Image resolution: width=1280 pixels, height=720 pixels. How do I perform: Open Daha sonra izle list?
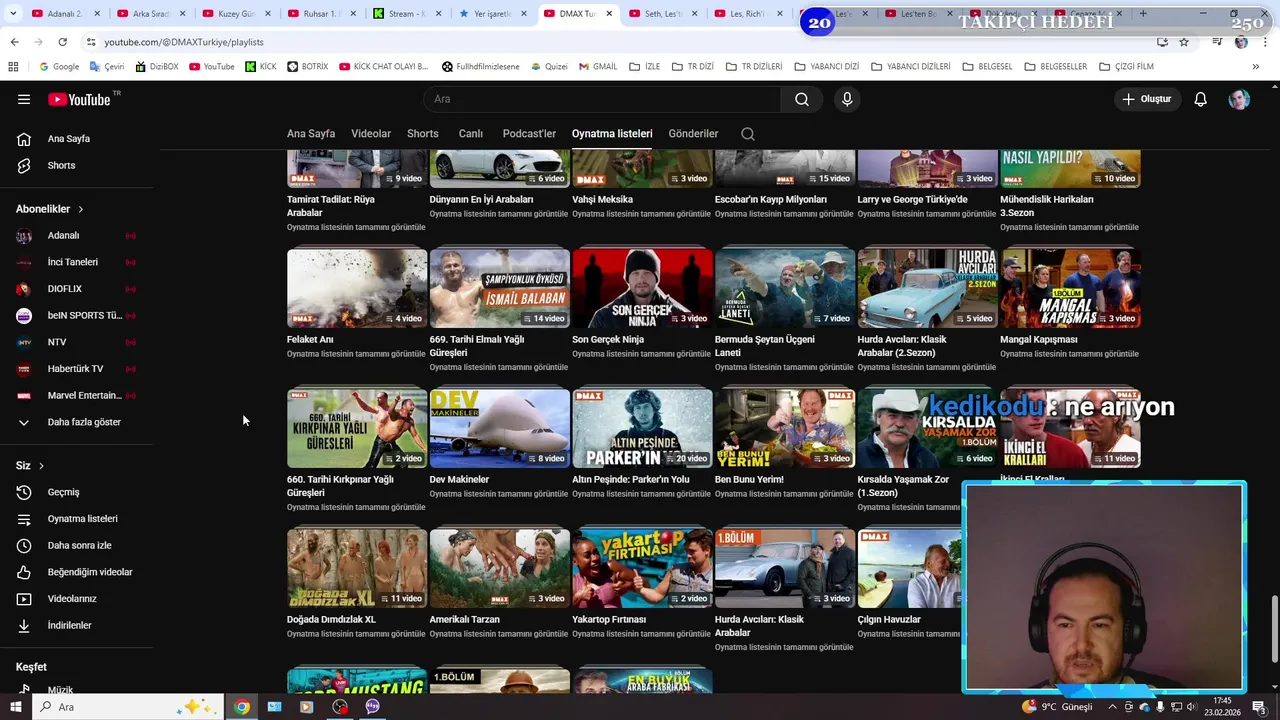tap(80, 545)
